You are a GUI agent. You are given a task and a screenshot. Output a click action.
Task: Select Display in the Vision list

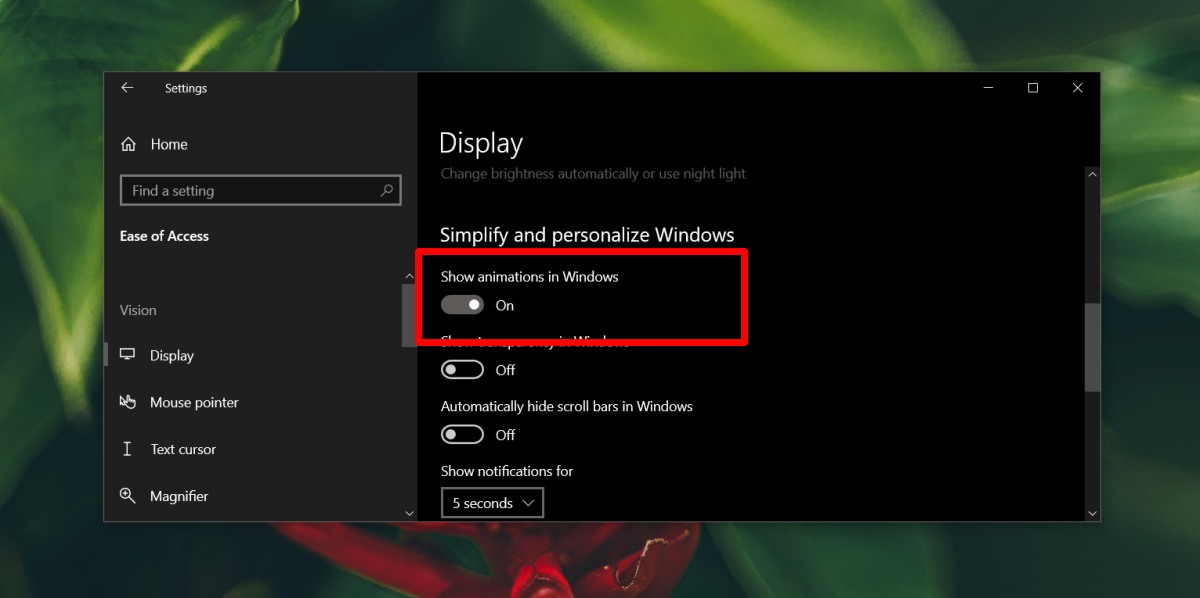point(172,355)
